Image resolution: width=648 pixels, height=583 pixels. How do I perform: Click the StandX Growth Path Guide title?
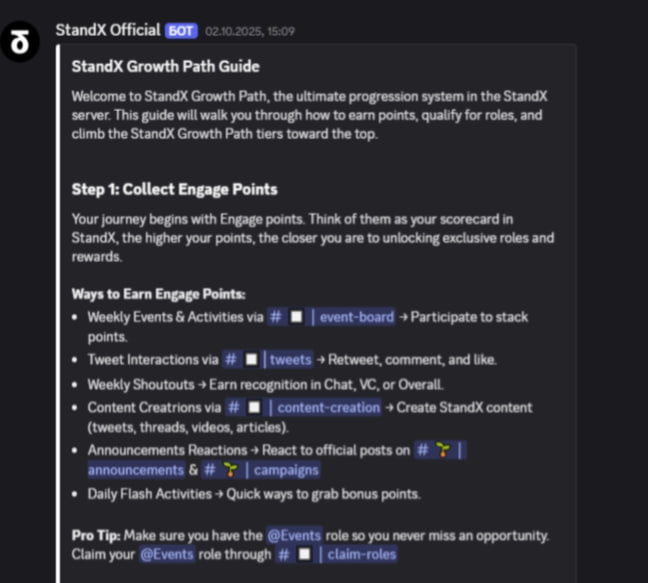pos(165,67)
